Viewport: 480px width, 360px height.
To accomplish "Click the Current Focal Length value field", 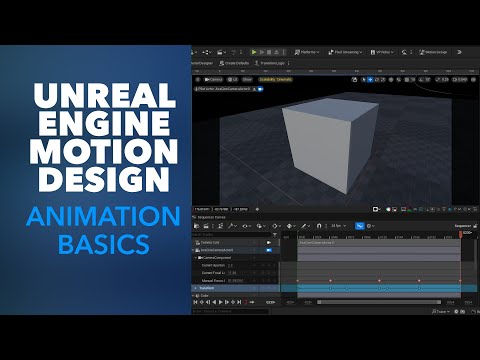I will [x=232, y=273].
